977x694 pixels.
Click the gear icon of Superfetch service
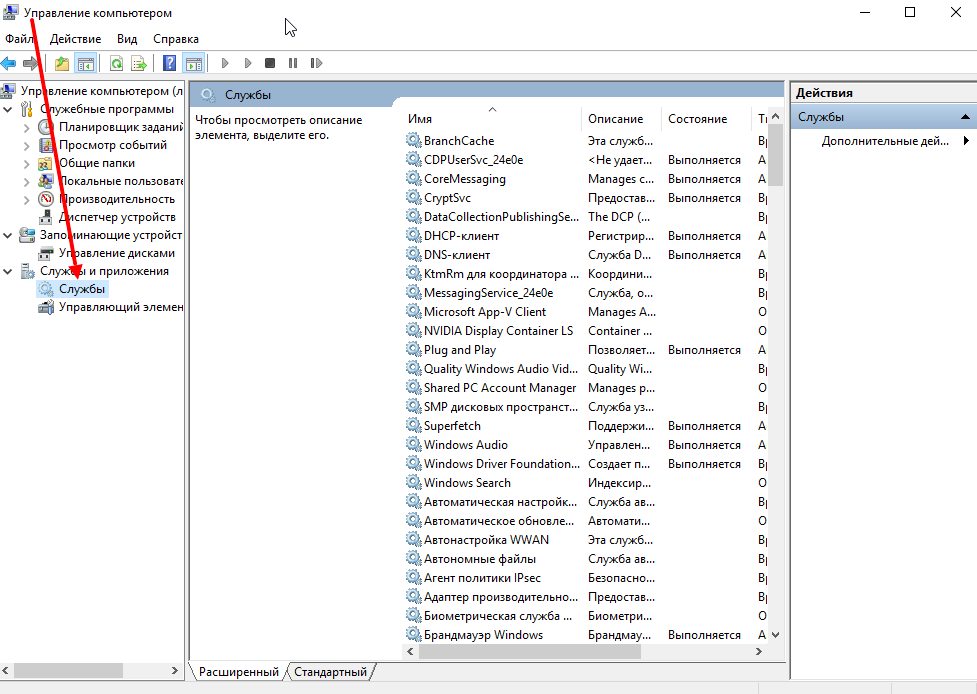413,425
